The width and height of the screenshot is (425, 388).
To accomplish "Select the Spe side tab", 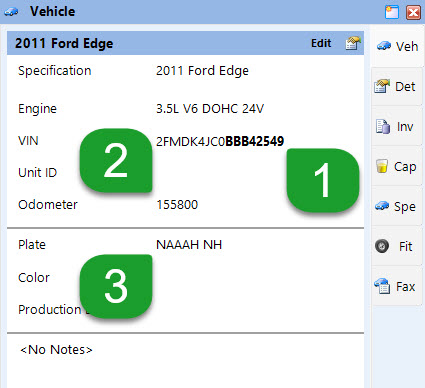I will pos(397,206).
